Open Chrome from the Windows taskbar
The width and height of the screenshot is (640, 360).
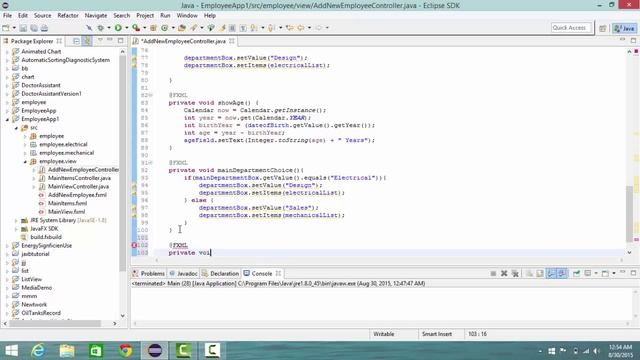[x=126, y=350]
